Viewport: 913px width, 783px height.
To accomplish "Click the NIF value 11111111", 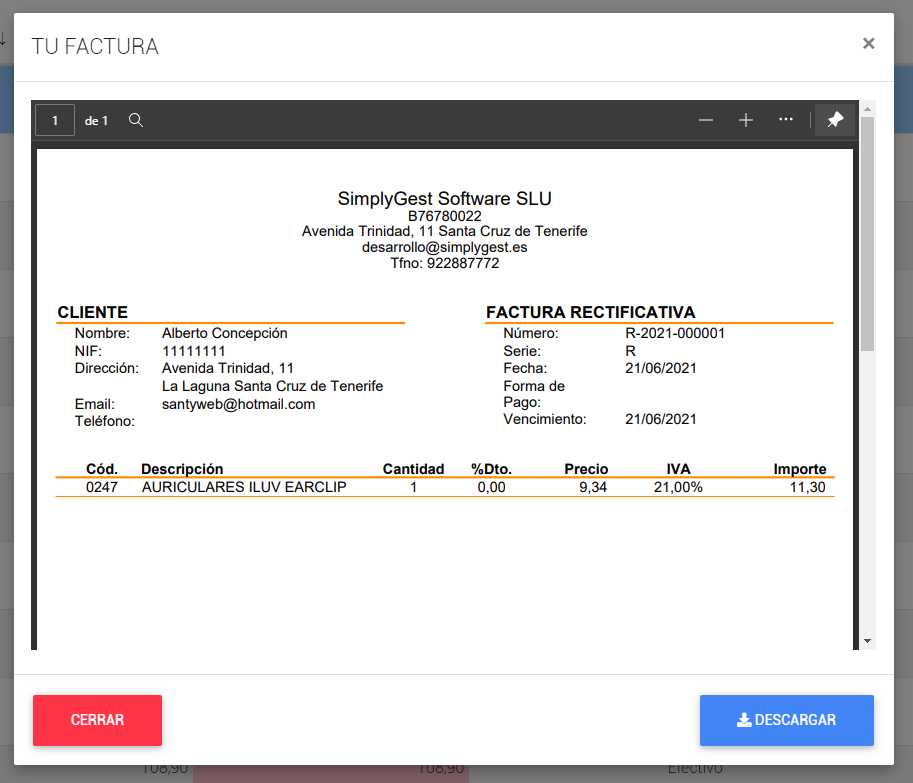I will click(x=193, y=351).
